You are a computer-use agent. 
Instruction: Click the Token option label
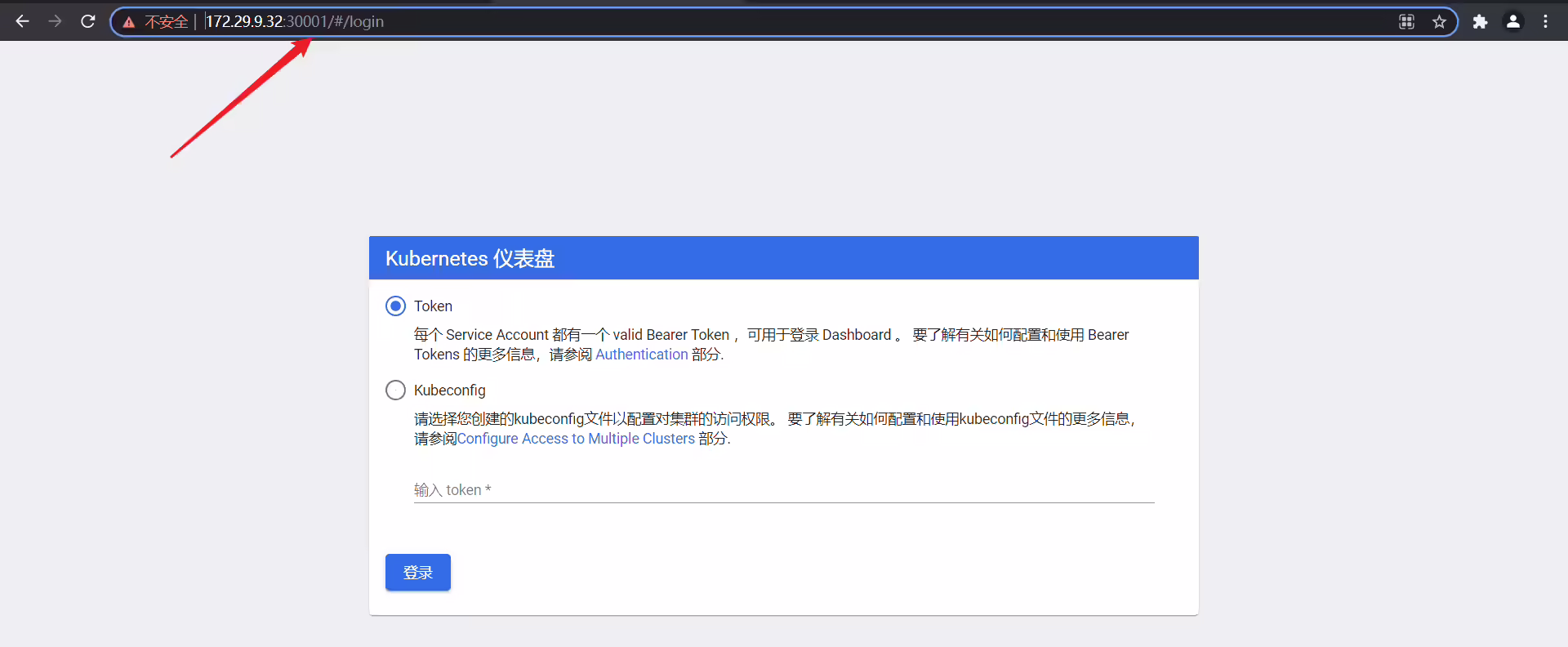pyautogui.click(x=433, y=306)
